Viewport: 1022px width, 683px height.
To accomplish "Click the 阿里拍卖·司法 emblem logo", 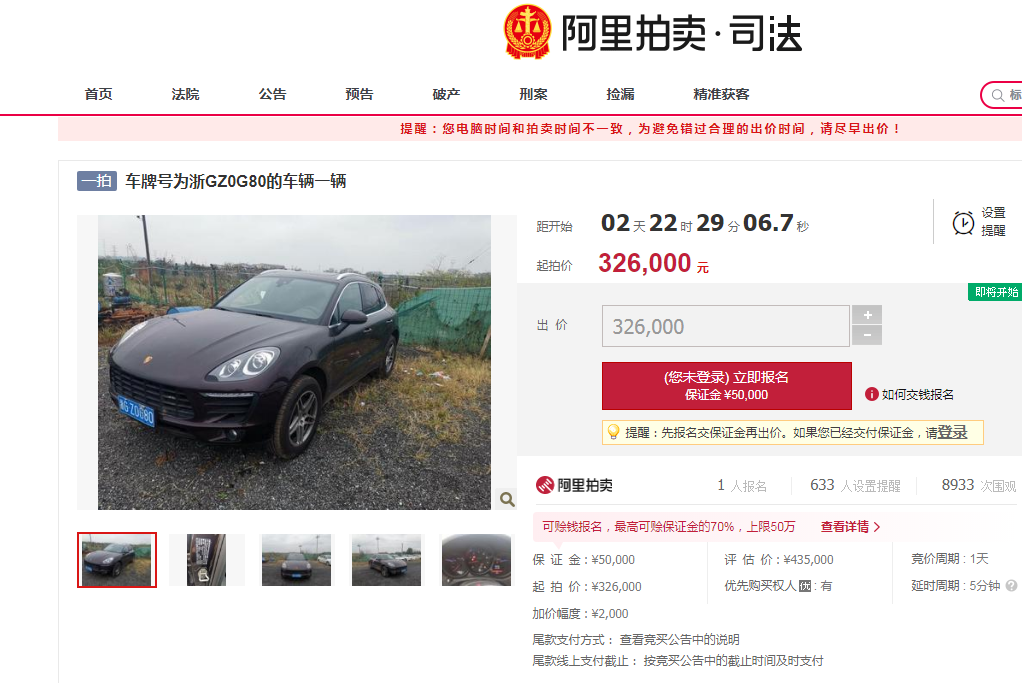I will point(527,33).
